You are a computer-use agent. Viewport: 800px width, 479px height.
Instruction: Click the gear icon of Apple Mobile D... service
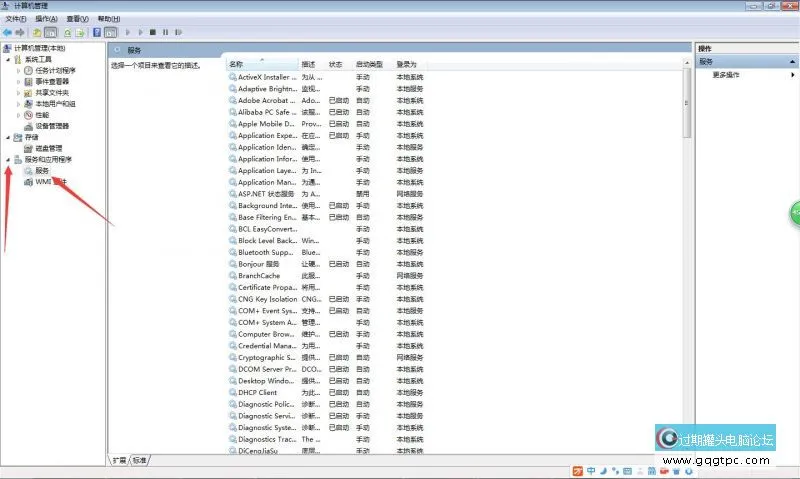pos(232,124)
